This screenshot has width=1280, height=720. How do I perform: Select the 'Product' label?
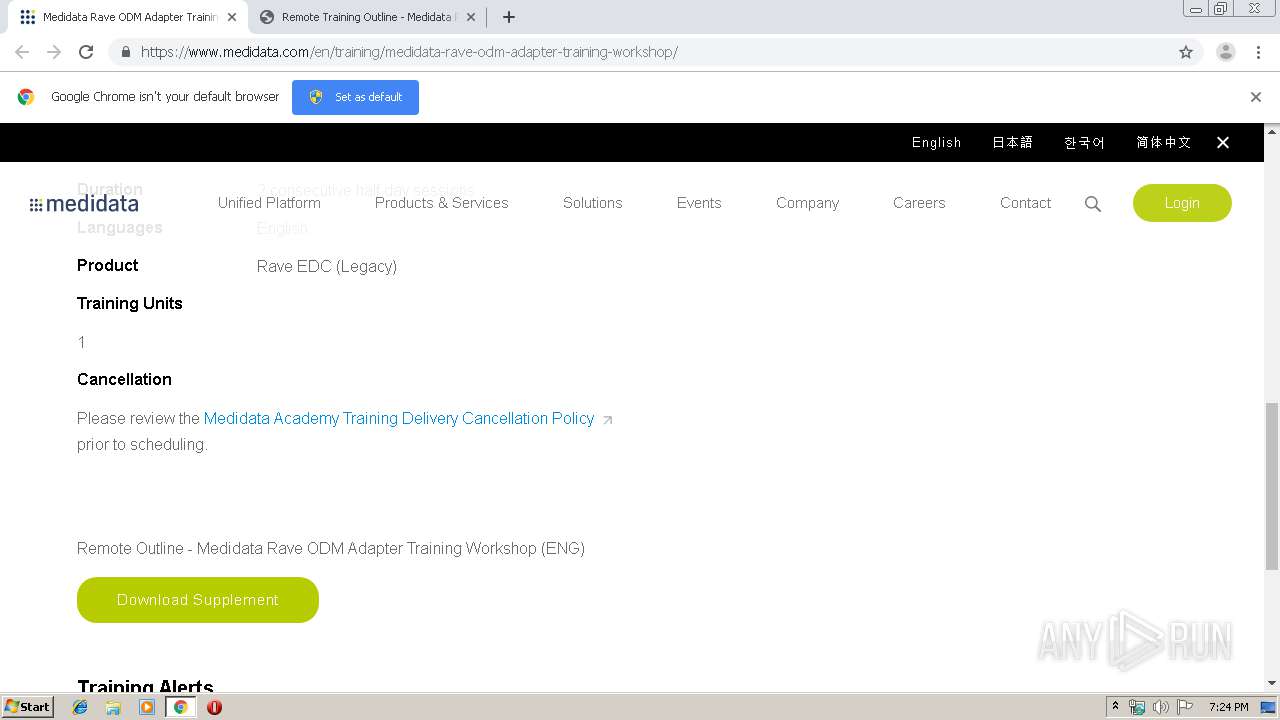108,265
